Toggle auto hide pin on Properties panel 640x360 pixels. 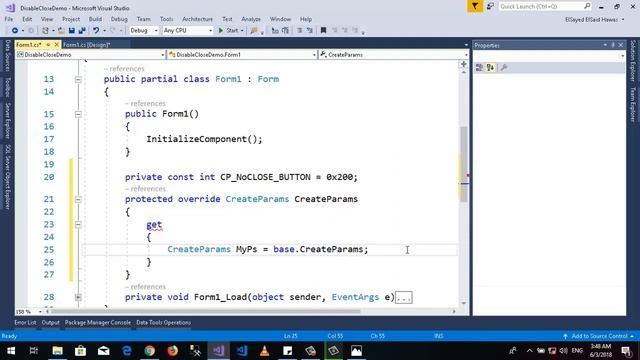[x=613, y=45]
